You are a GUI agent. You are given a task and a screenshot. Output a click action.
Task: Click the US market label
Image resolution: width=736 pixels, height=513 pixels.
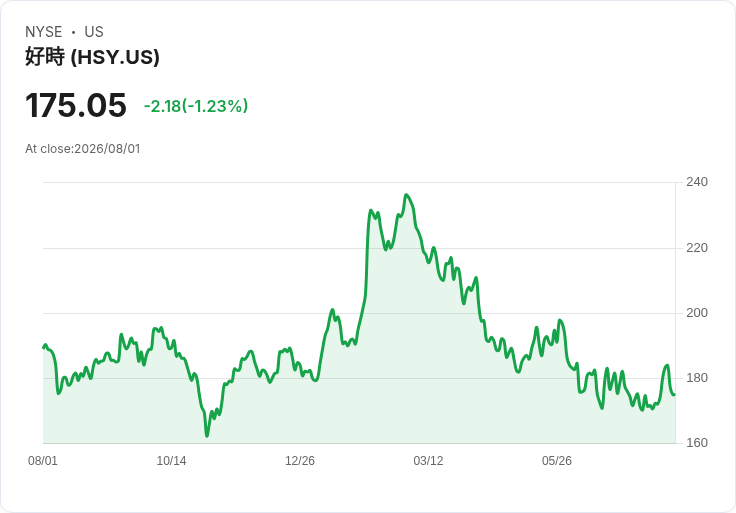click(x=94, y=32)
